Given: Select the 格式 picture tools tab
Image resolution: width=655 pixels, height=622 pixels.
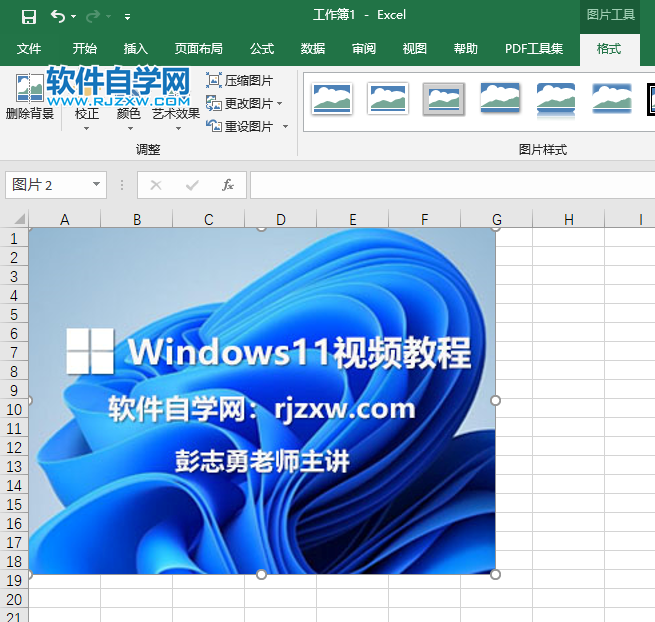Looking at the screenshot, I should click(609, 50).
